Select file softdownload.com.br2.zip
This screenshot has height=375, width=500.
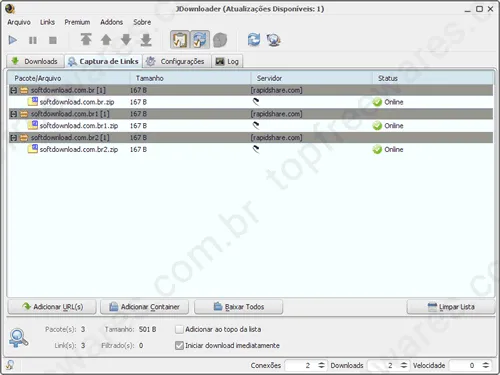coord(79,149)
